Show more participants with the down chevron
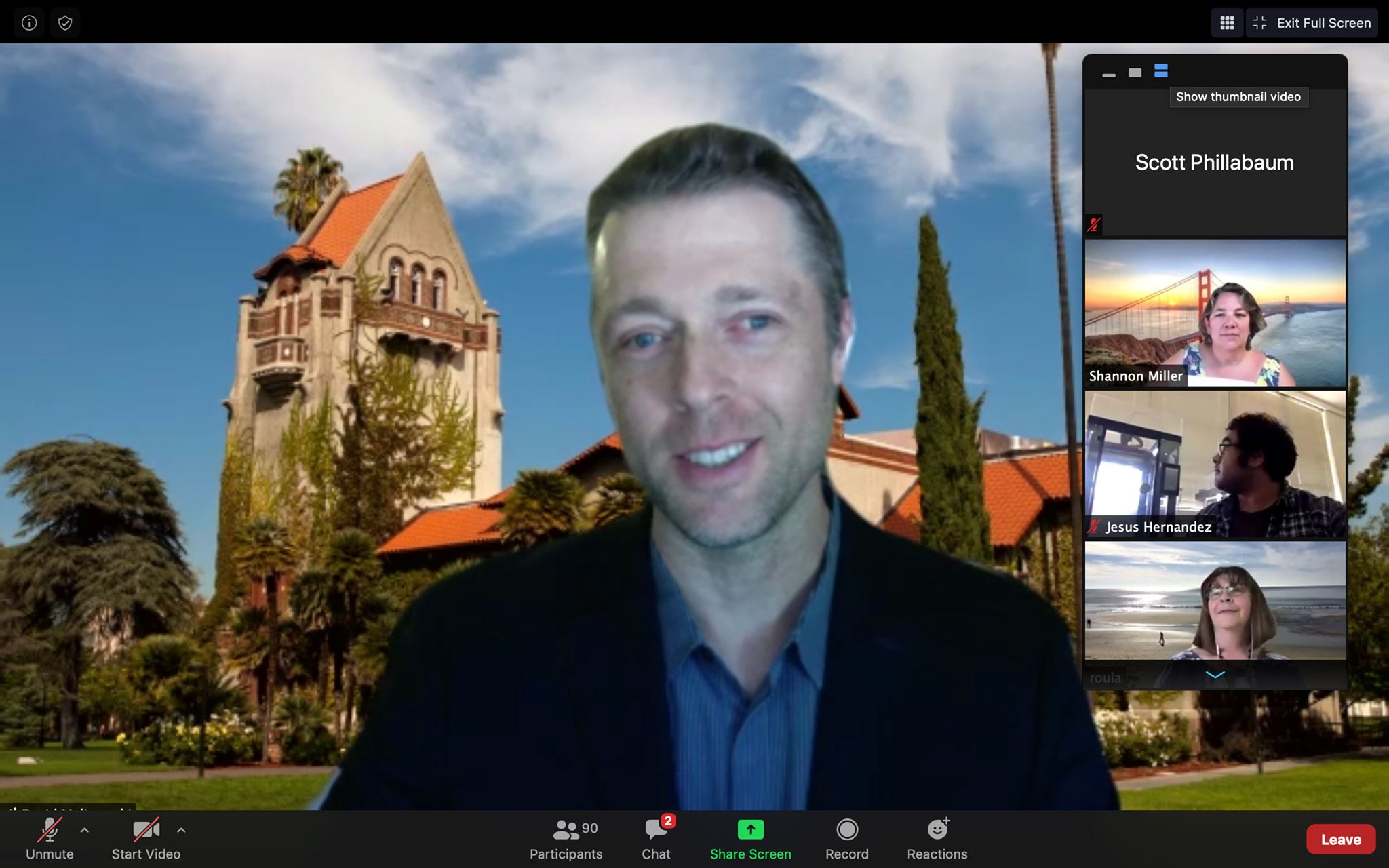The height and width of the screenshot is (868, 1389). (1215, 675)
